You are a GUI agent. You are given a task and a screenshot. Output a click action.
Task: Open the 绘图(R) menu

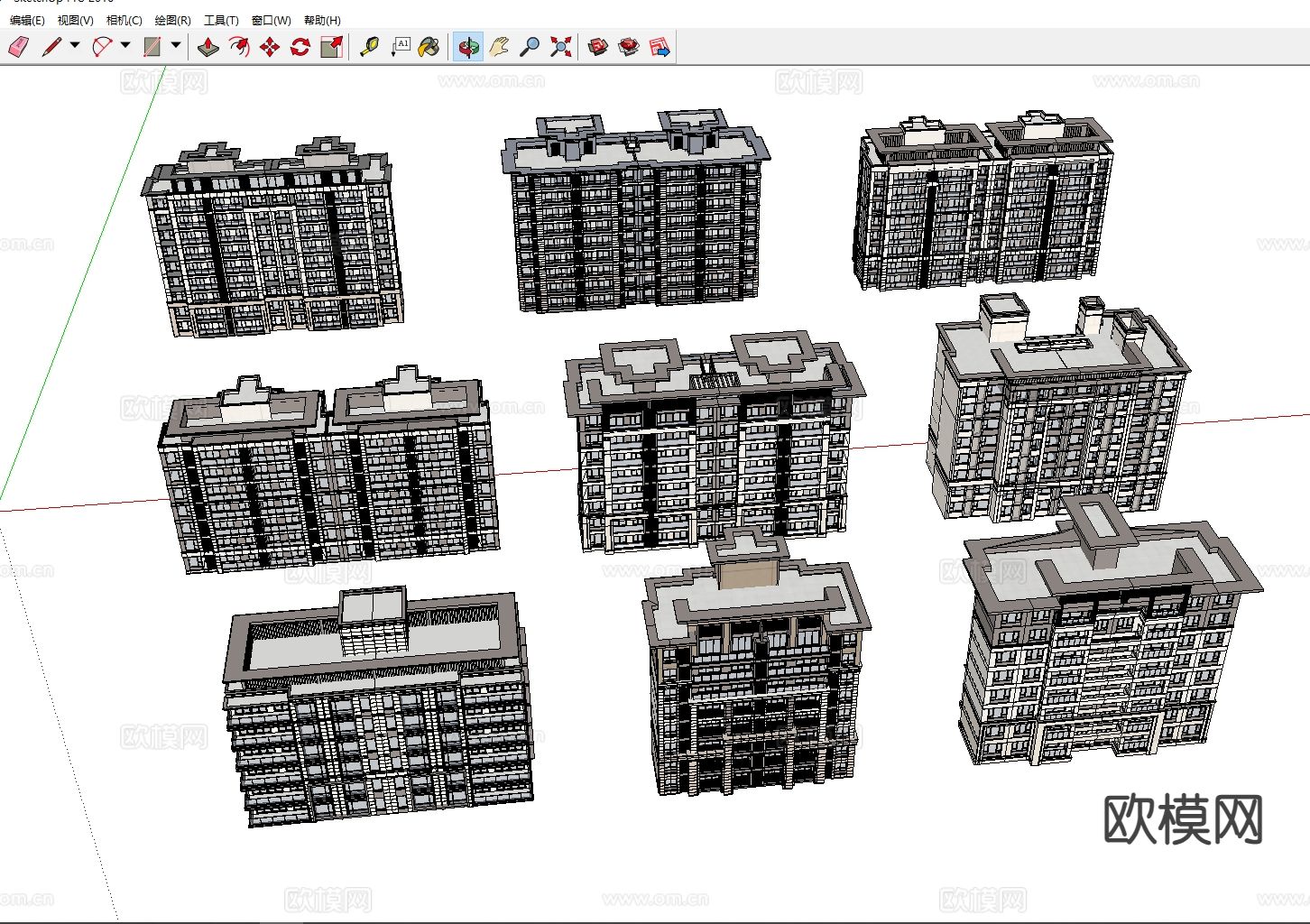173,20
